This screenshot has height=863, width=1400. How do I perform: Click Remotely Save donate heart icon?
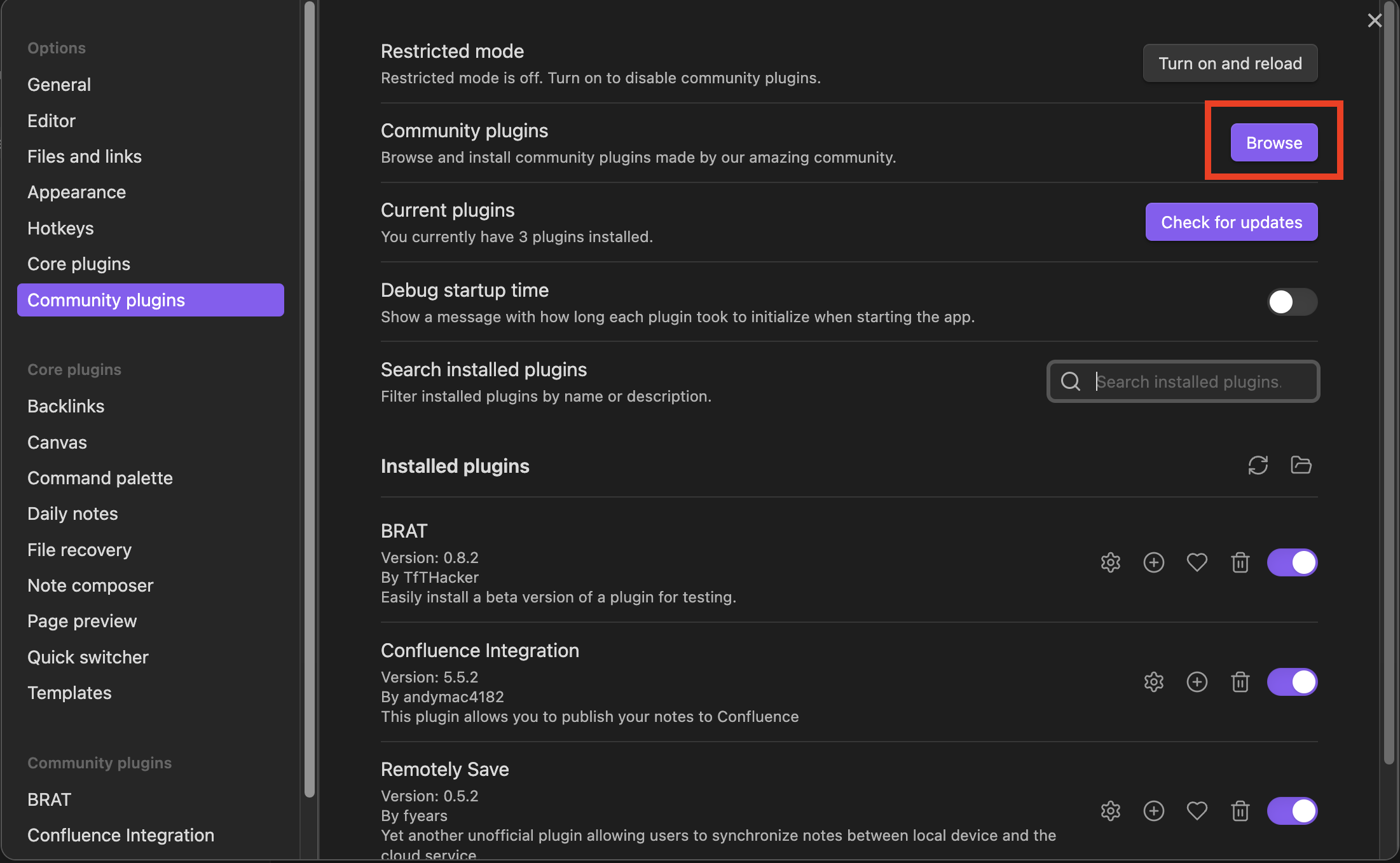(1197, 811)
